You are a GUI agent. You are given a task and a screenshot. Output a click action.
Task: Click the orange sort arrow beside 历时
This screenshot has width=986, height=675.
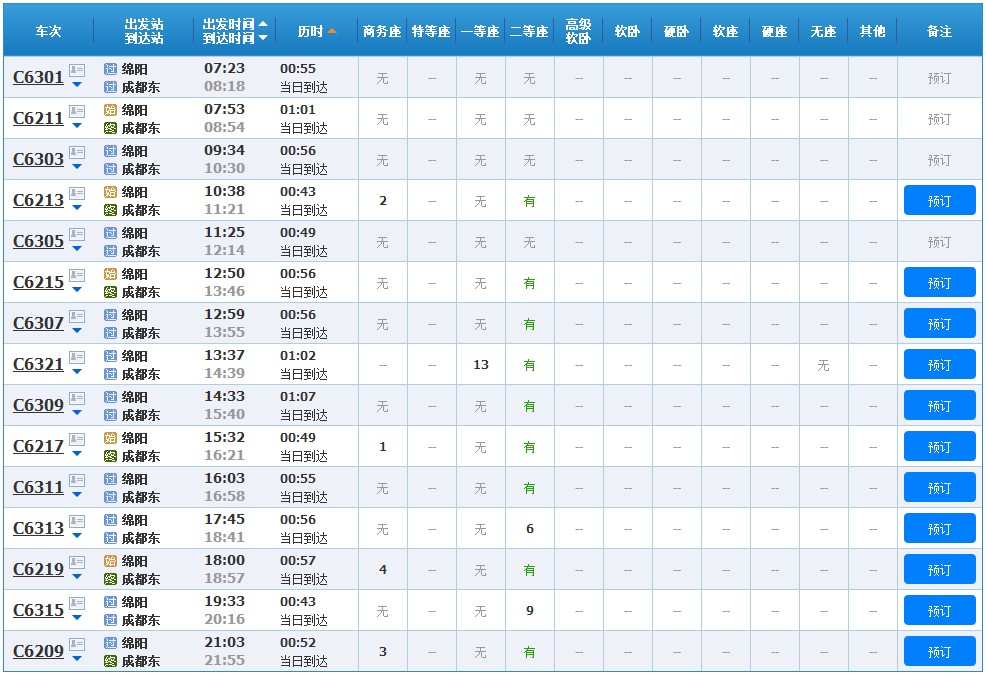[x=332, y=31]
